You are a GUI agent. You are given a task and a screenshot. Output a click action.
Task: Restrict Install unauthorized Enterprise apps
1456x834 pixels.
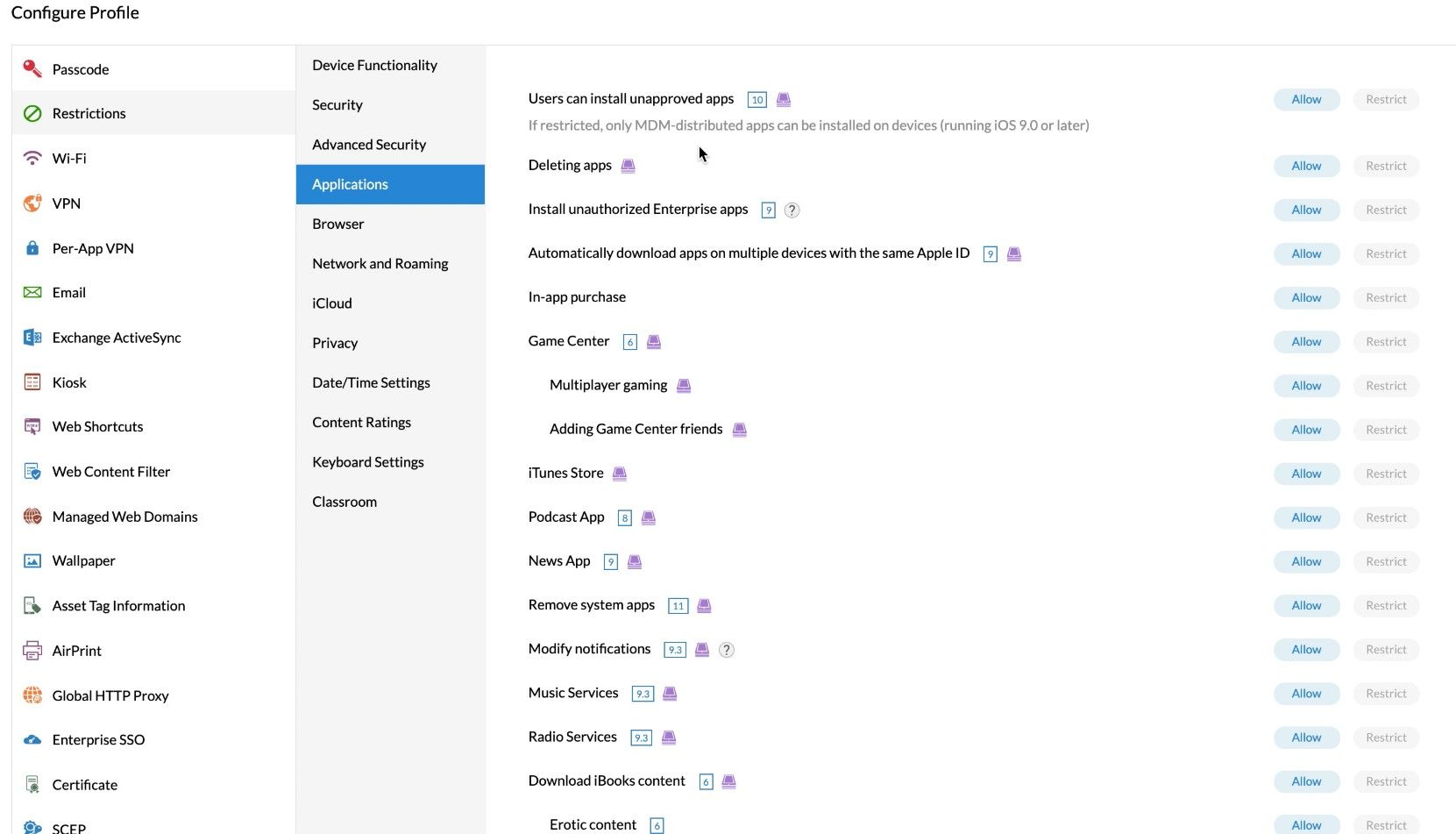(x=1386, y=210)
